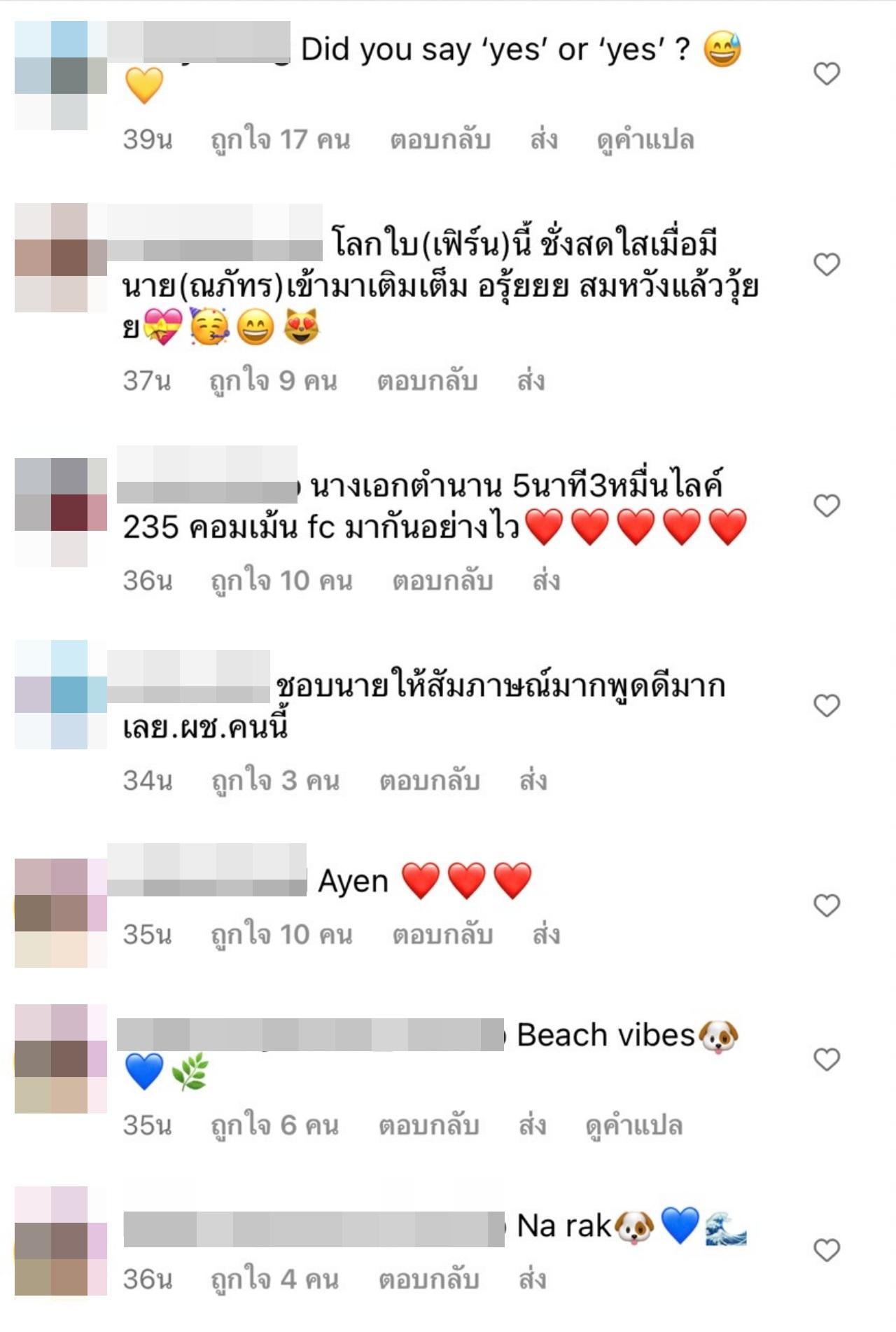Send the 'Na rak' comment
896x1332 pixels.
[x=533, y=1279]
